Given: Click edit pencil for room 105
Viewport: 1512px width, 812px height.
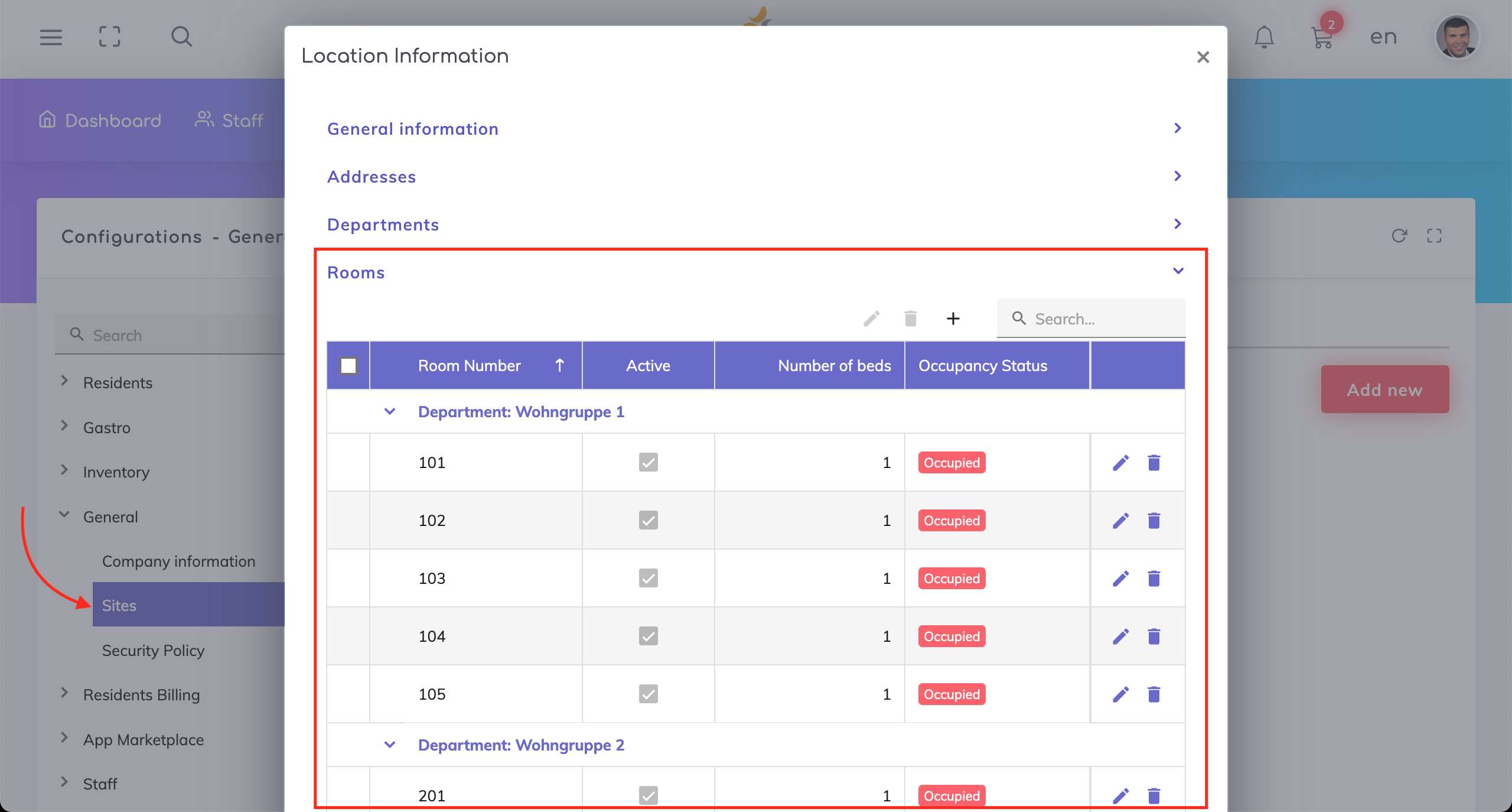Looking at the screenshot, I should pos(1120,694).
